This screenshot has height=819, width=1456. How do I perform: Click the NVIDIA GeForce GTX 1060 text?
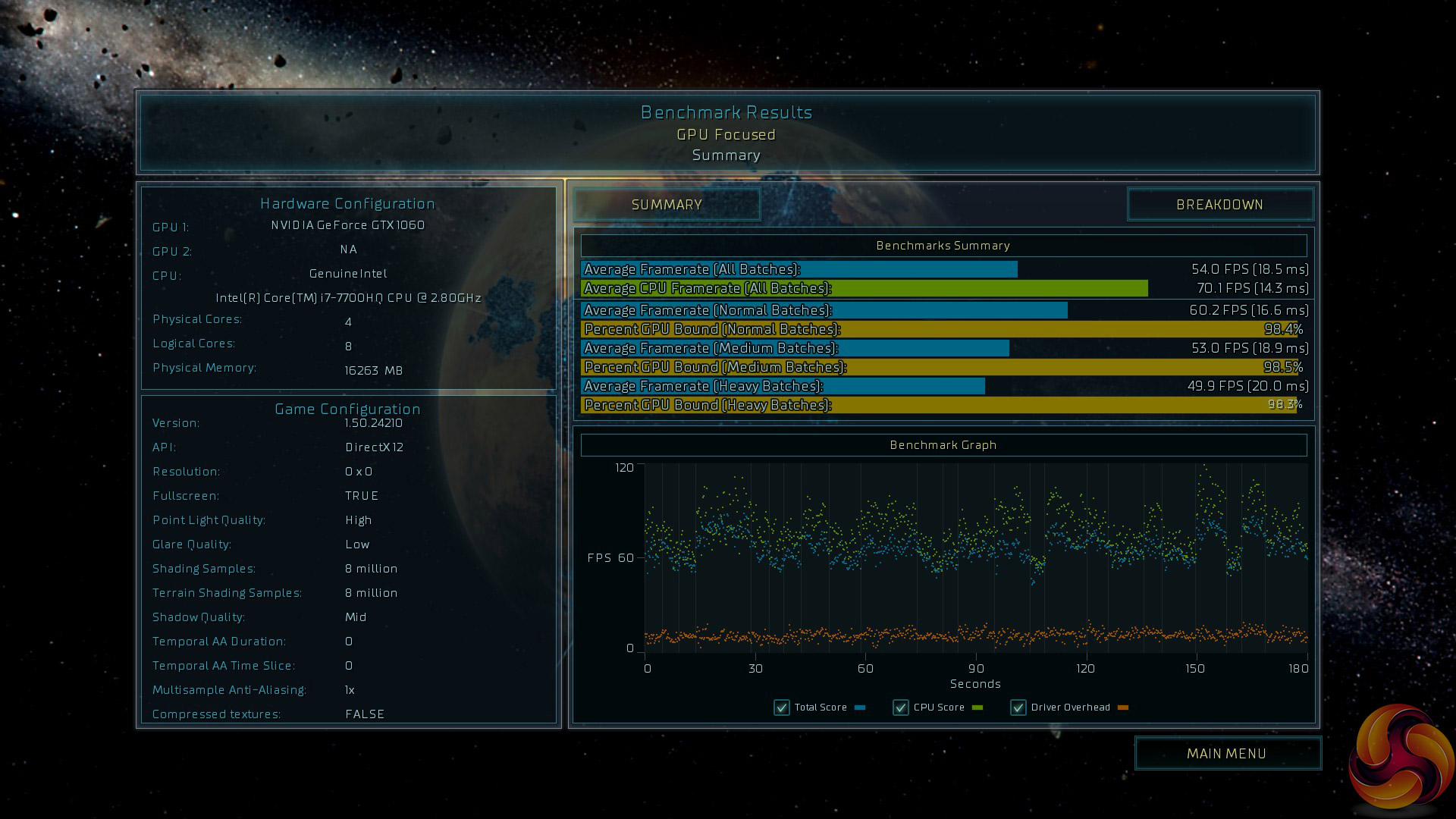(348, 225)
